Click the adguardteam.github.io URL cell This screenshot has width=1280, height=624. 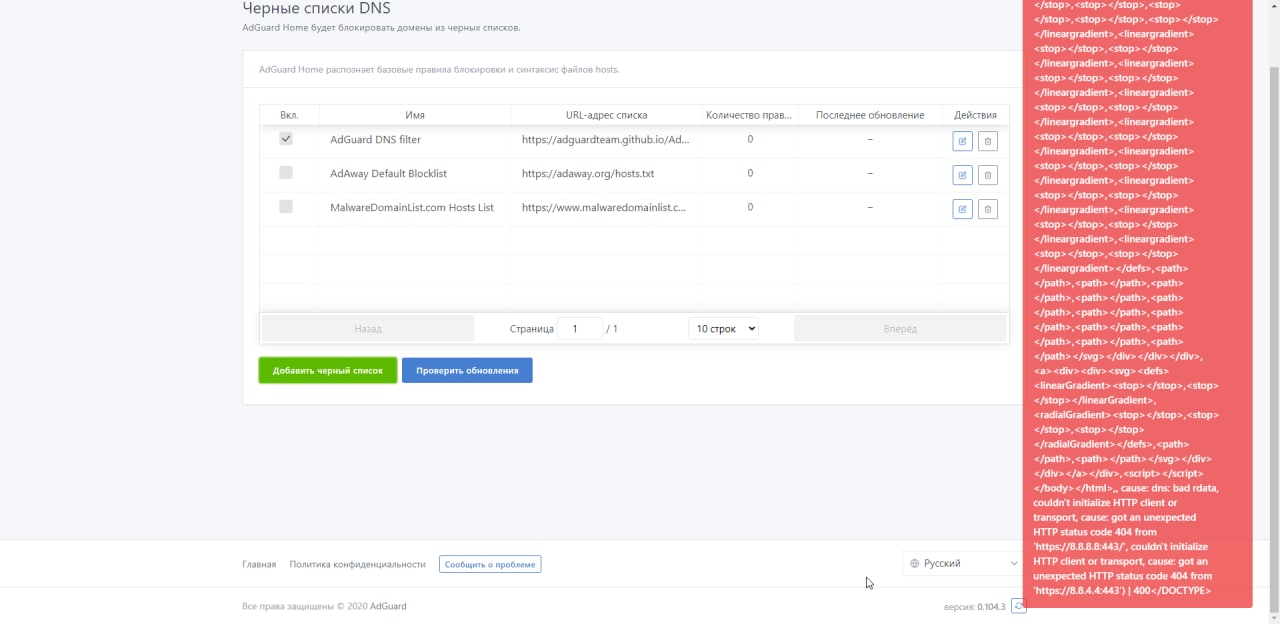tap(606, 139)
